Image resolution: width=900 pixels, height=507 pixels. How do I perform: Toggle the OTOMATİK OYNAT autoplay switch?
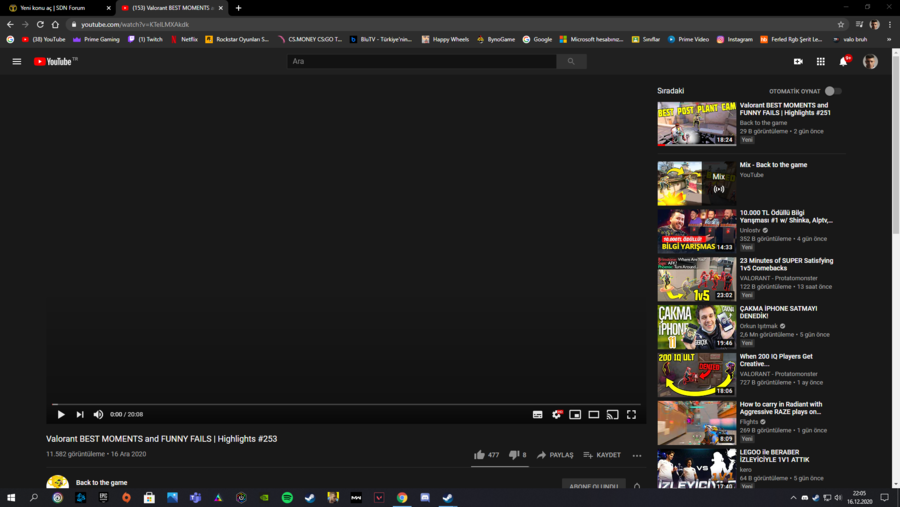click(833, 91)
